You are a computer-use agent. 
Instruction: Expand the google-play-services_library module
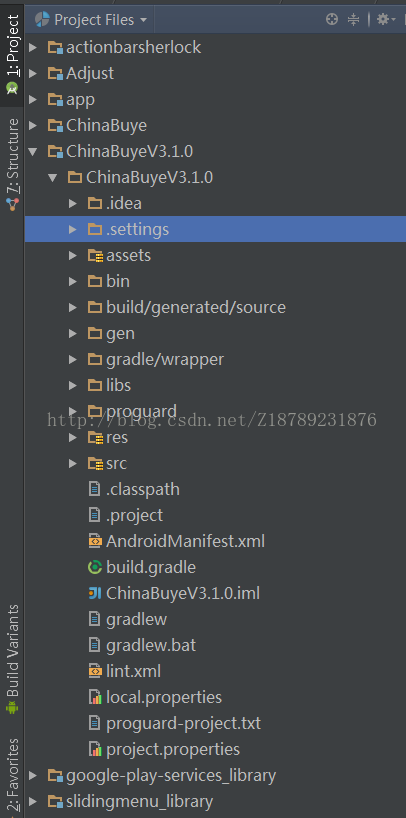coord(33,776)
